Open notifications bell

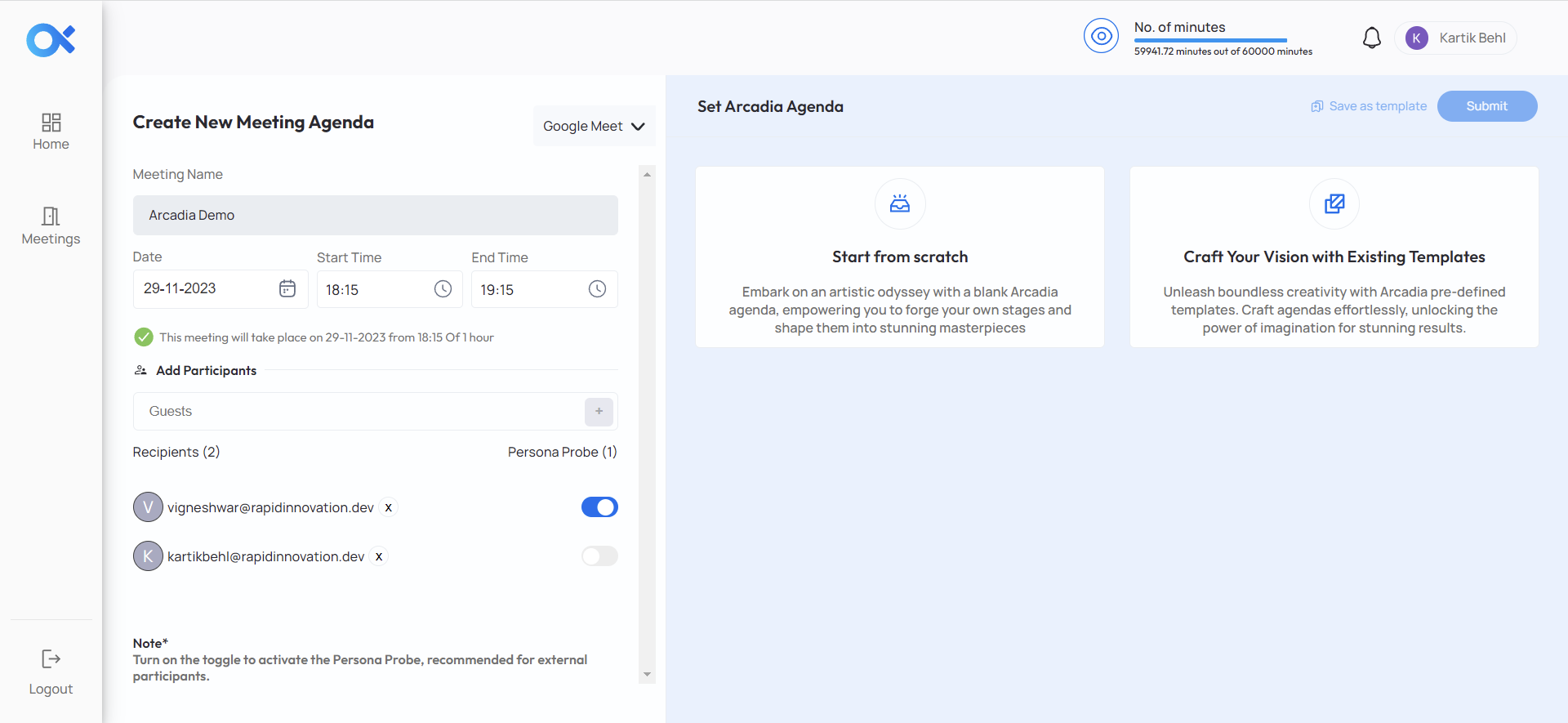pyautogui.click(x=1372, y=38)
